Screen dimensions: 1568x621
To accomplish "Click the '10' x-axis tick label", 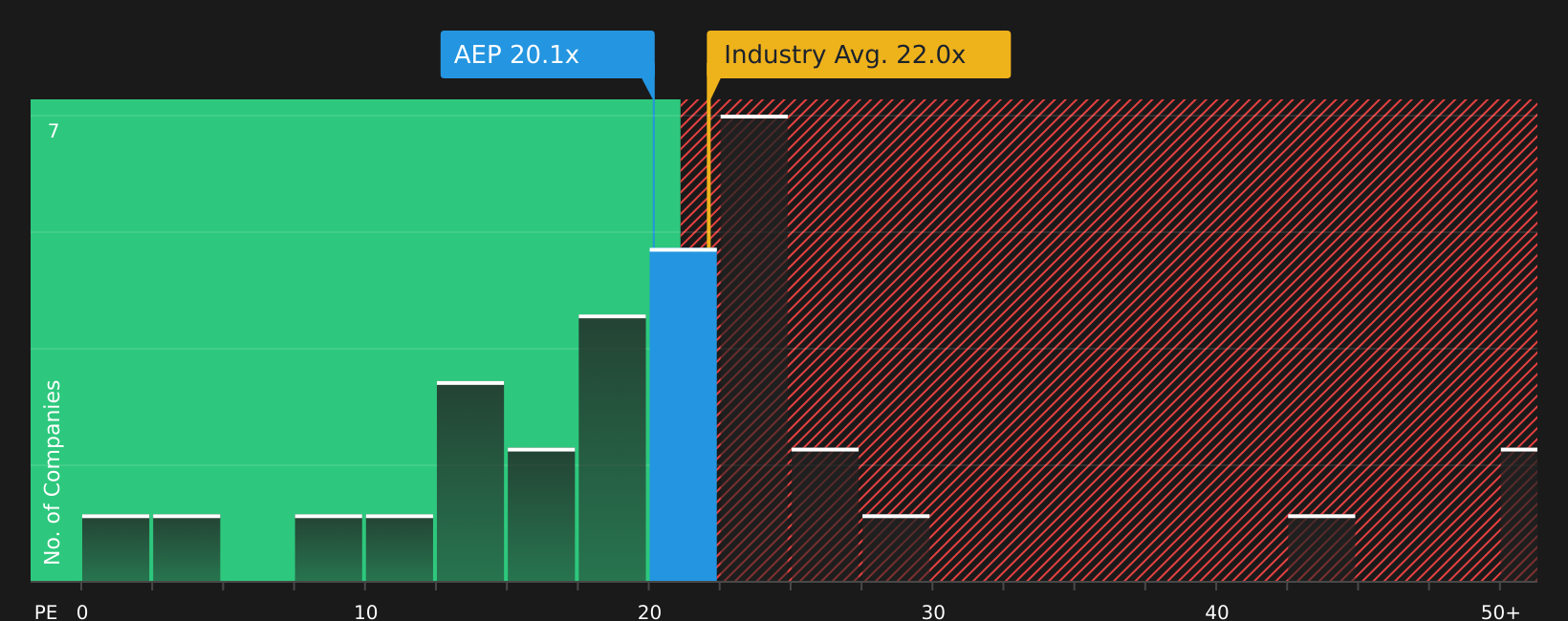I will [366, 612].
